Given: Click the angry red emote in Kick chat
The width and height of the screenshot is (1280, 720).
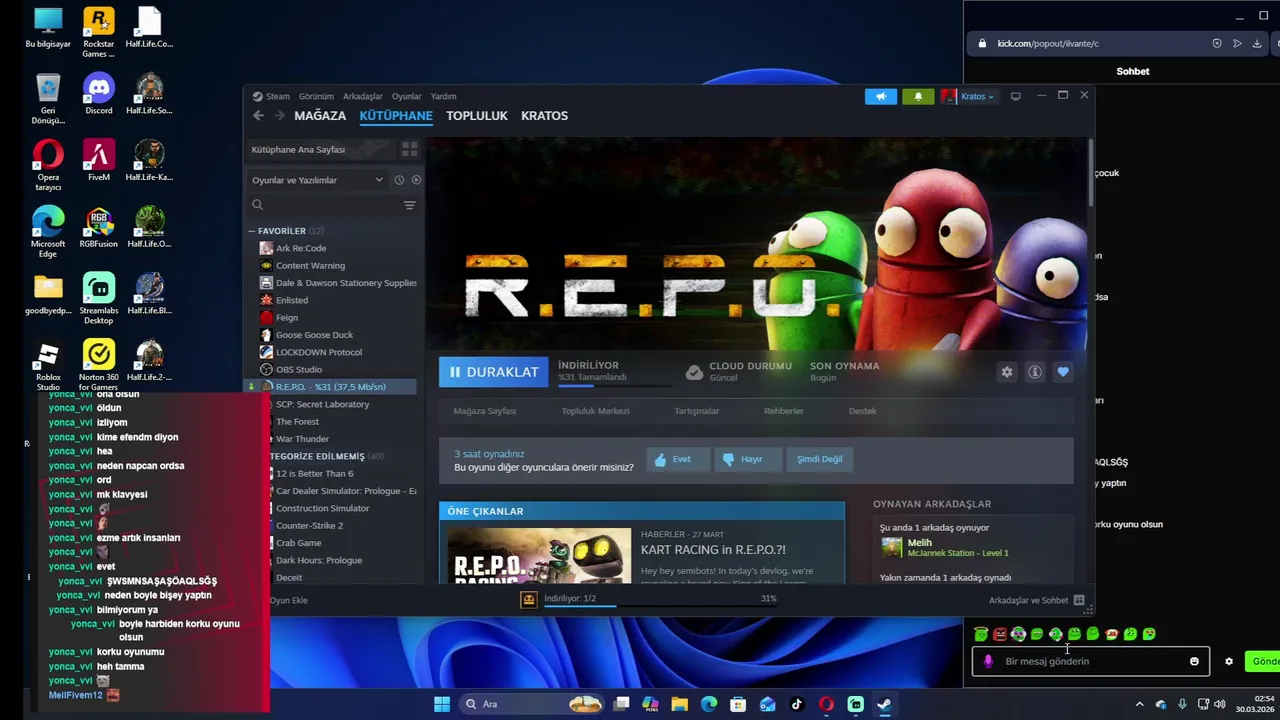Looking at the screenshot, I should click(x=1000, y=634).
